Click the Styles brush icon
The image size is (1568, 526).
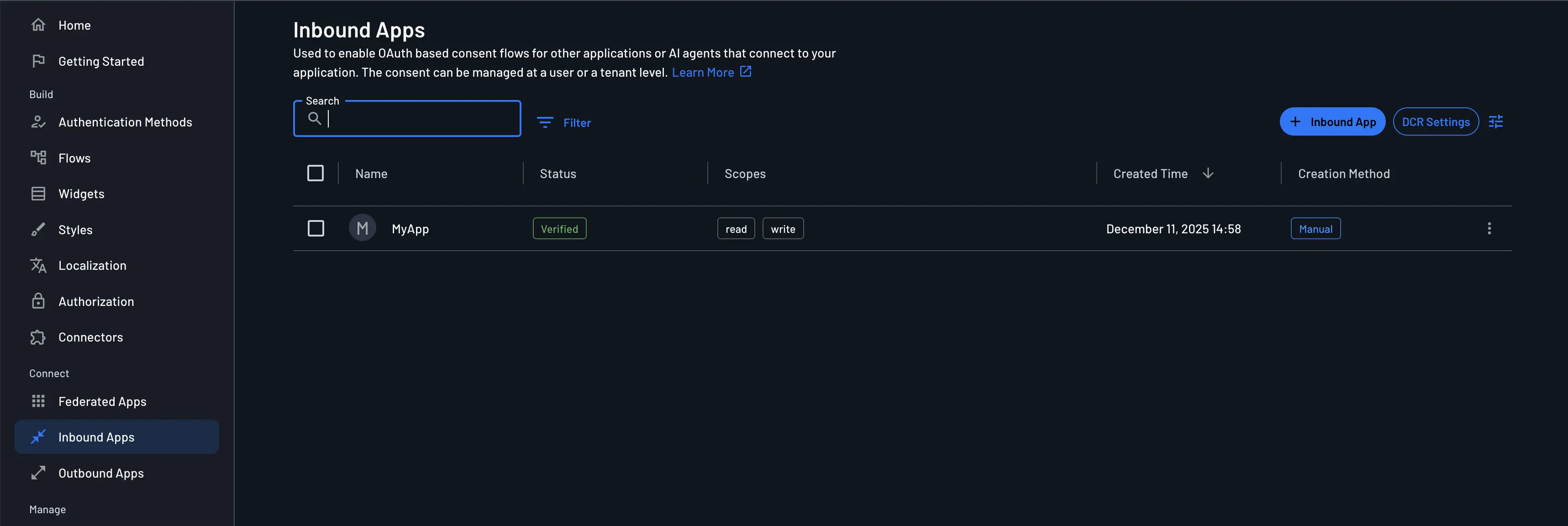pyautogui.click(x=38, y=230)
